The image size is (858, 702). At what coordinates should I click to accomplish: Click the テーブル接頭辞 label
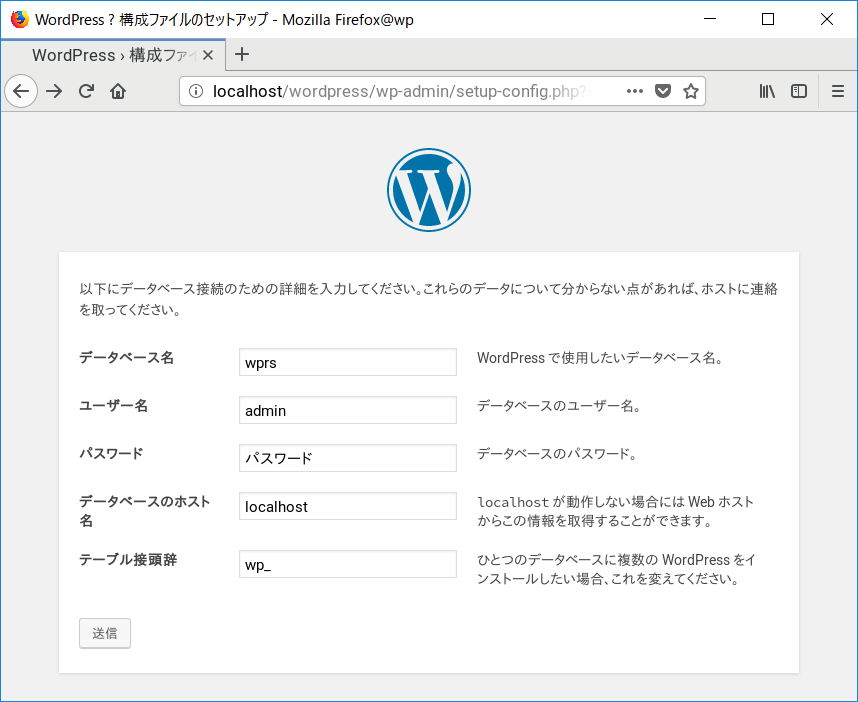(x=128, y=560)
